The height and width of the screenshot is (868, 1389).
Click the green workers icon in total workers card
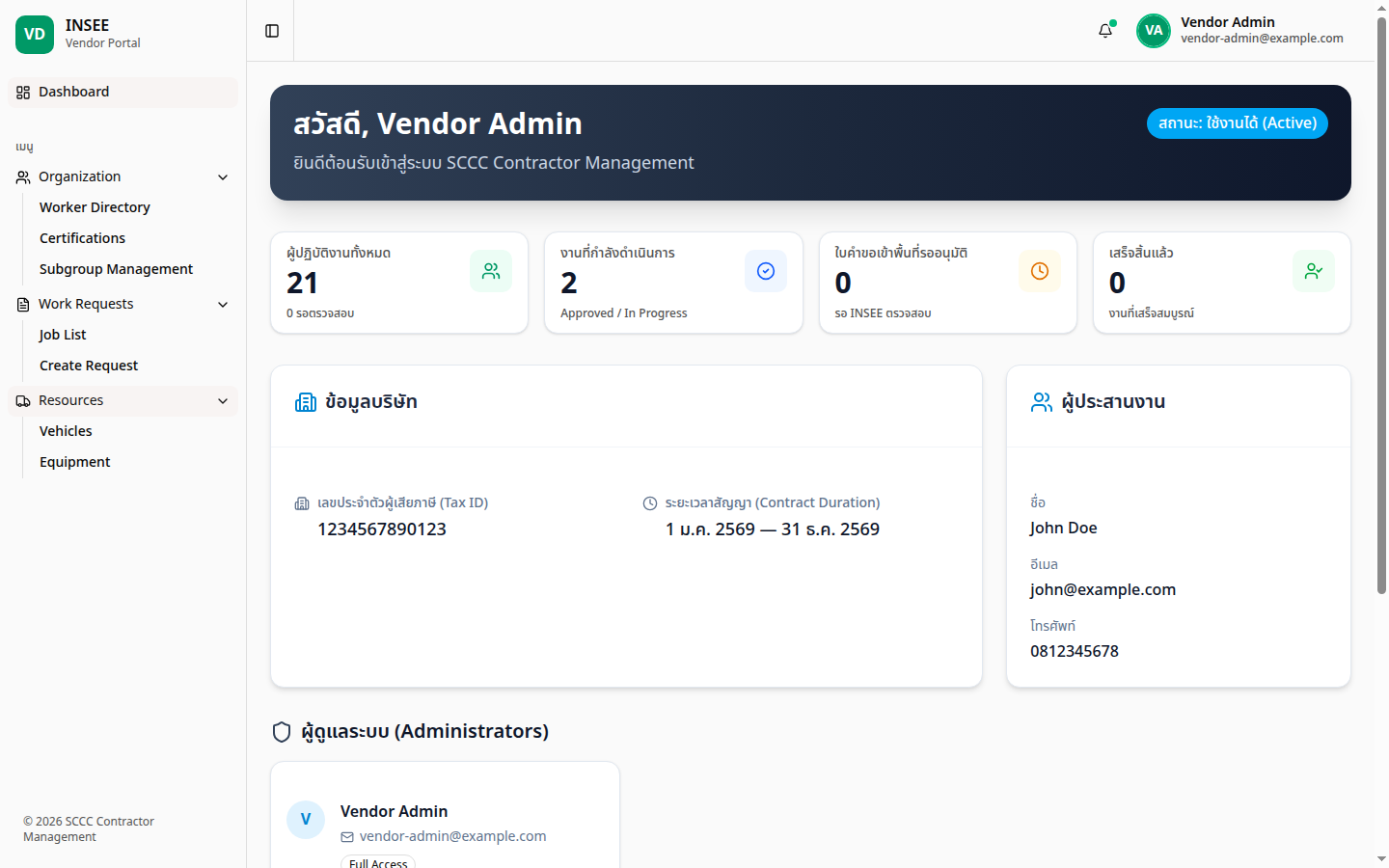(491, 271)
